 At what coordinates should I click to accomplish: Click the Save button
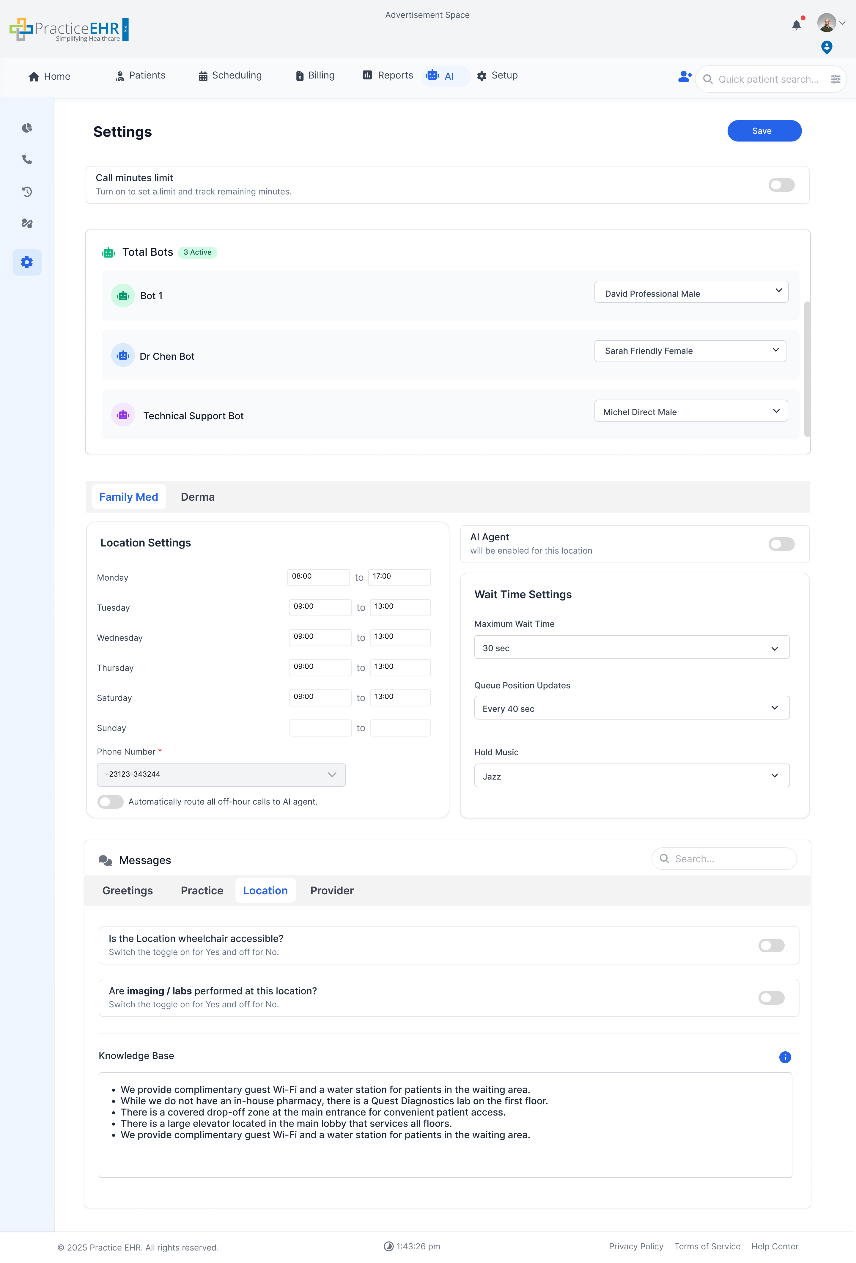[764, 131]
